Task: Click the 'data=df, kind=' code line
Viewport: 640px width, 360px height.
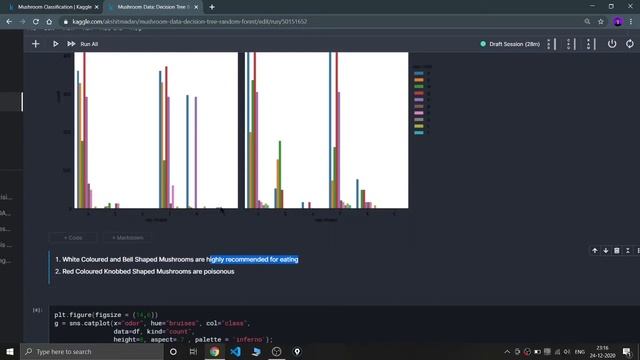Action: [x=153, y=331]
